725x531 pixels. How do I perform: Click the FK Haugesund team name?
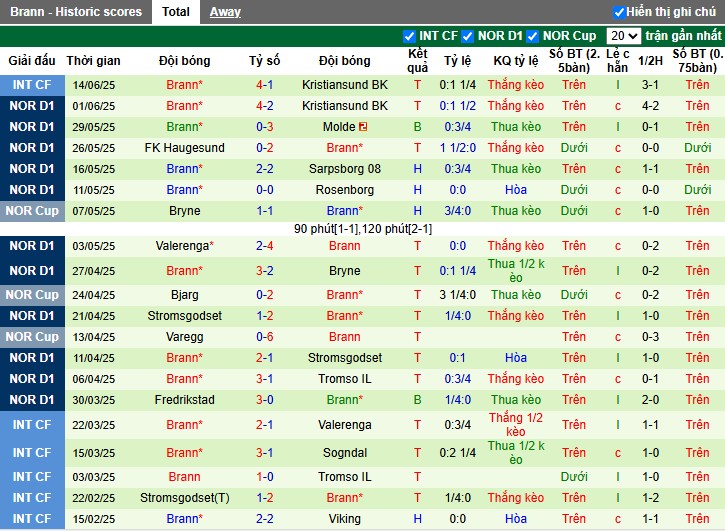(x=184, y=148)
